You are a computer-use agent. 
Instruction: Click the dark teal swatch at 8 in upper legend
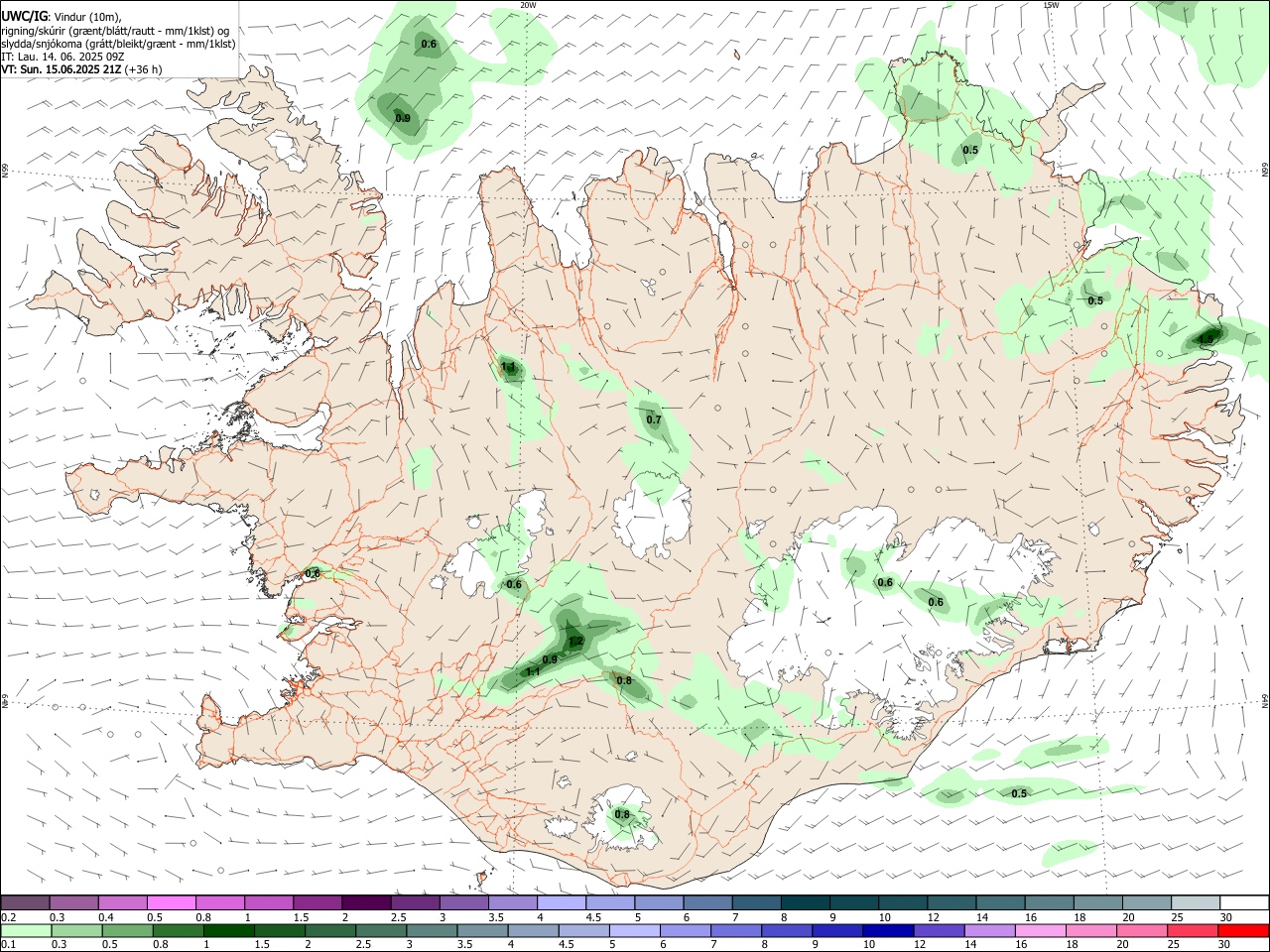805,902
